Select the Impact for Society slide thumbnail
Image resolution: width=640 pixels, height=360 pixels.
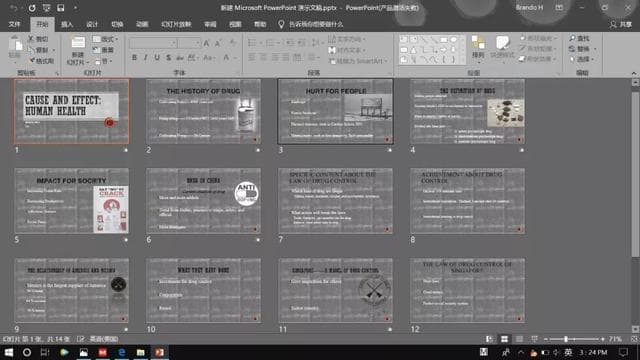pyautogui.click(x=71, y=200)
